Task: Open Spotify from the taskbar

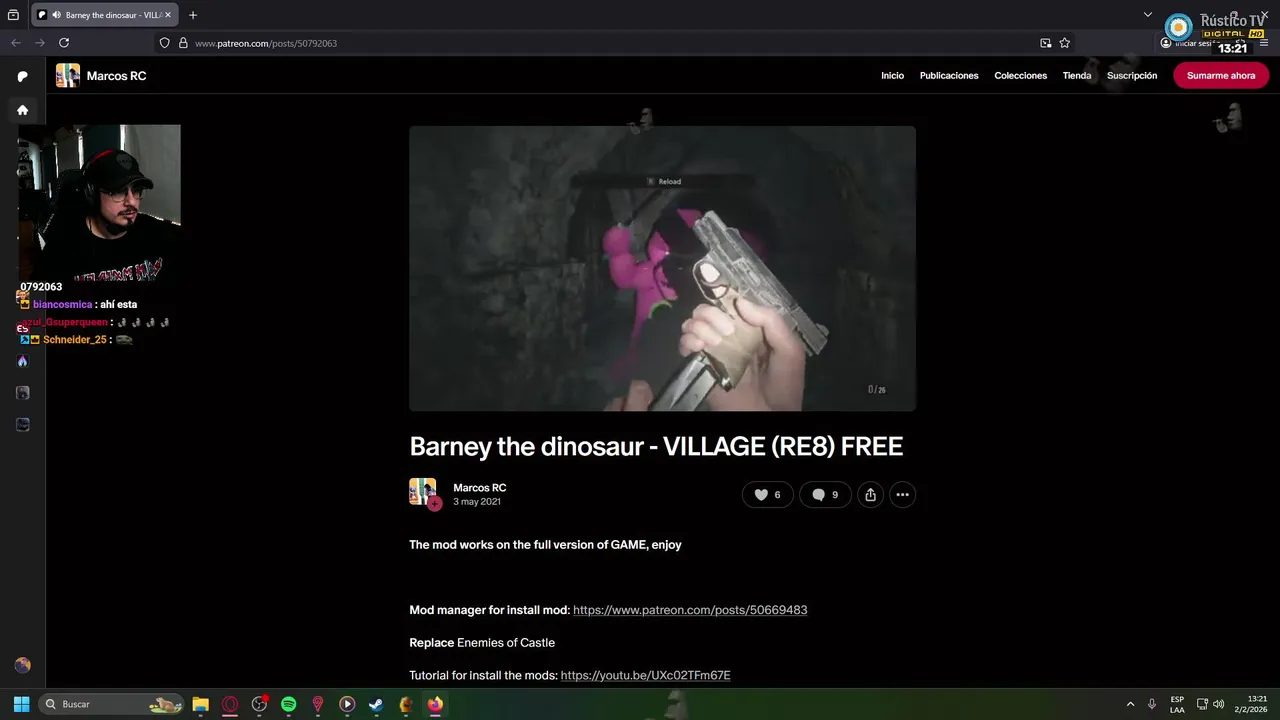Action: (288, 704)
